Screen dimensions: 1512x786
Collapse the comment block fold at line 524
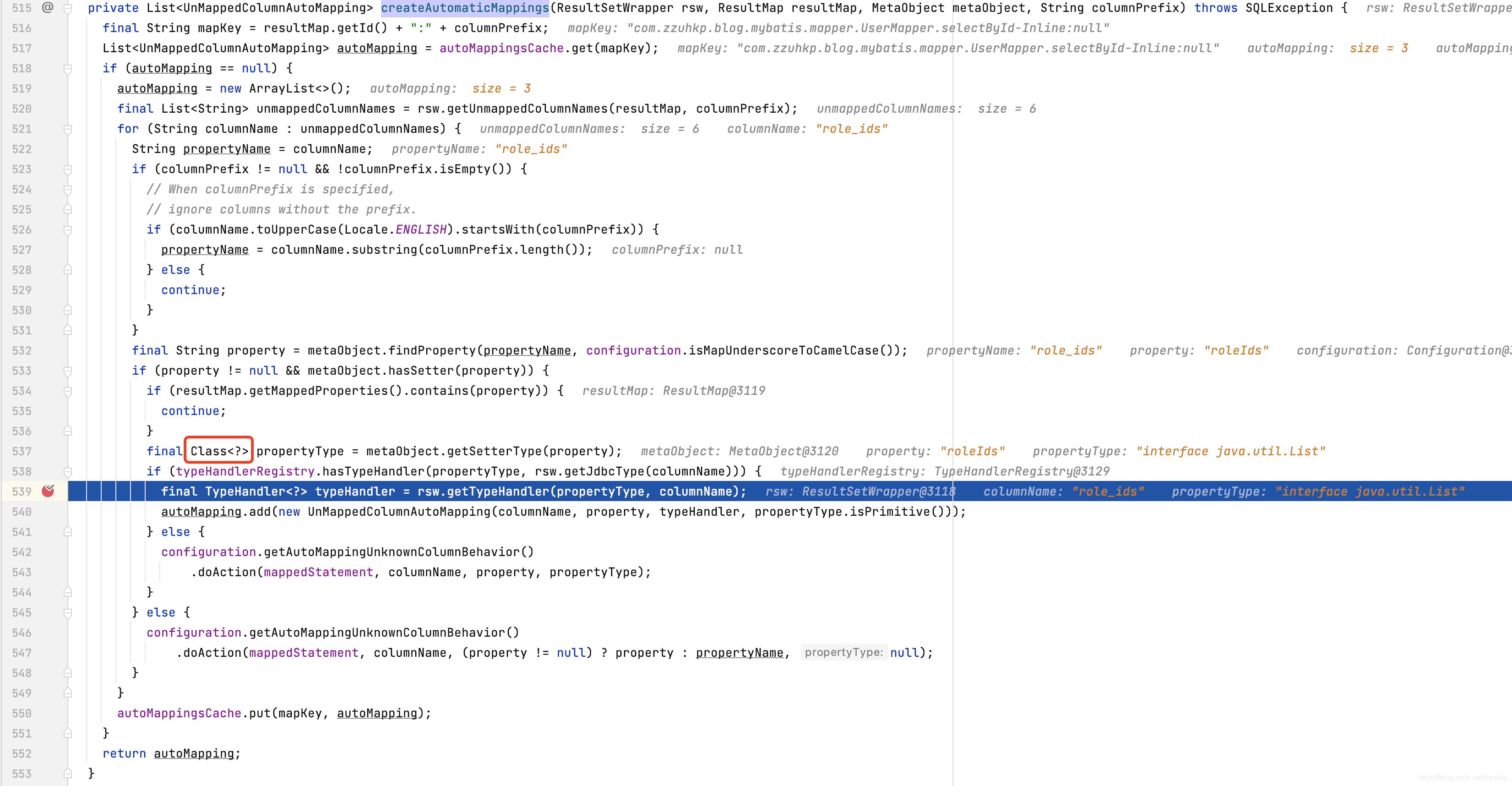click(x=67, y=190)
